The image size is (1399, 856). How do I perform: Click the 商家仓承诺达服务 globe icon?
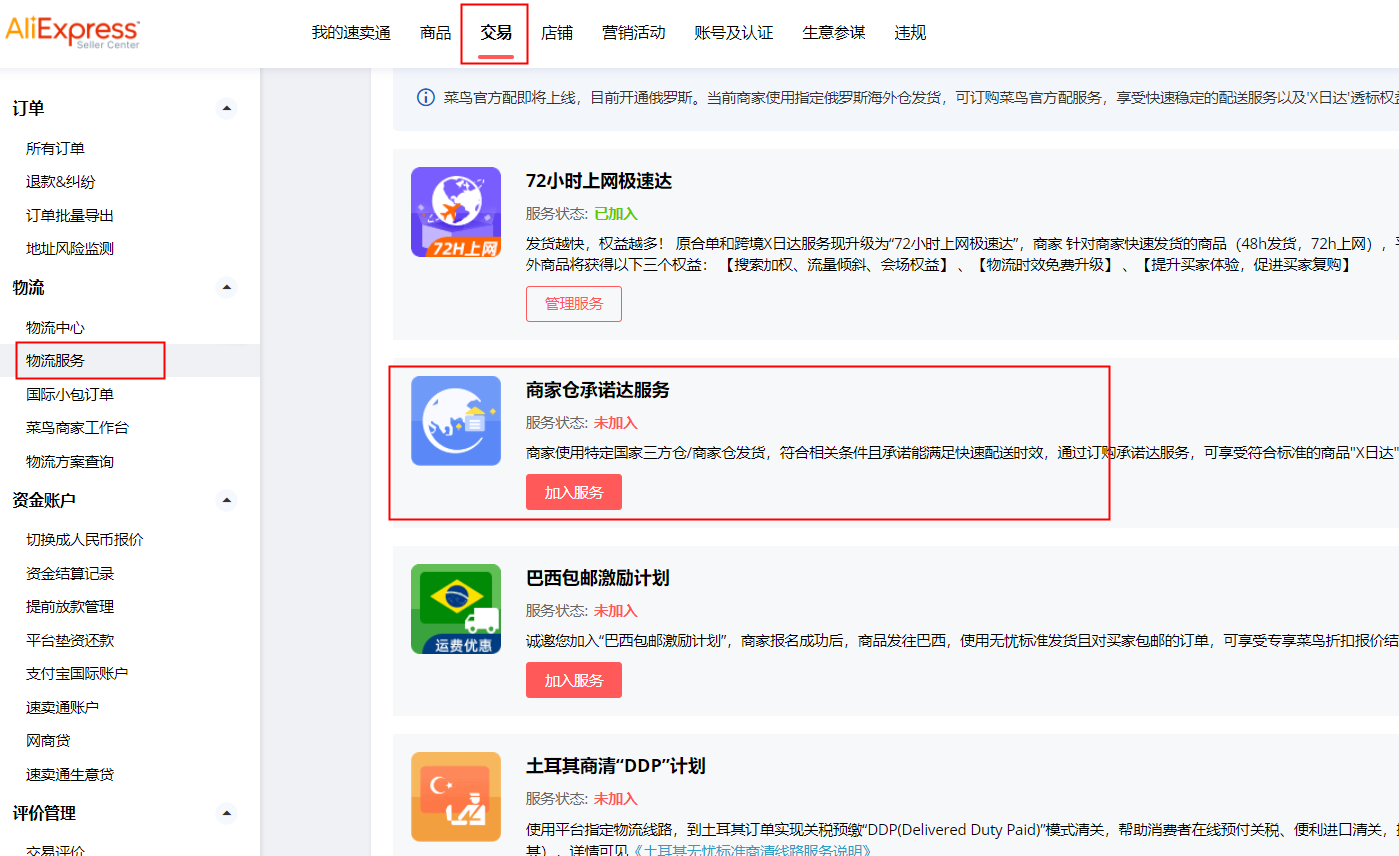pos(456,421)
